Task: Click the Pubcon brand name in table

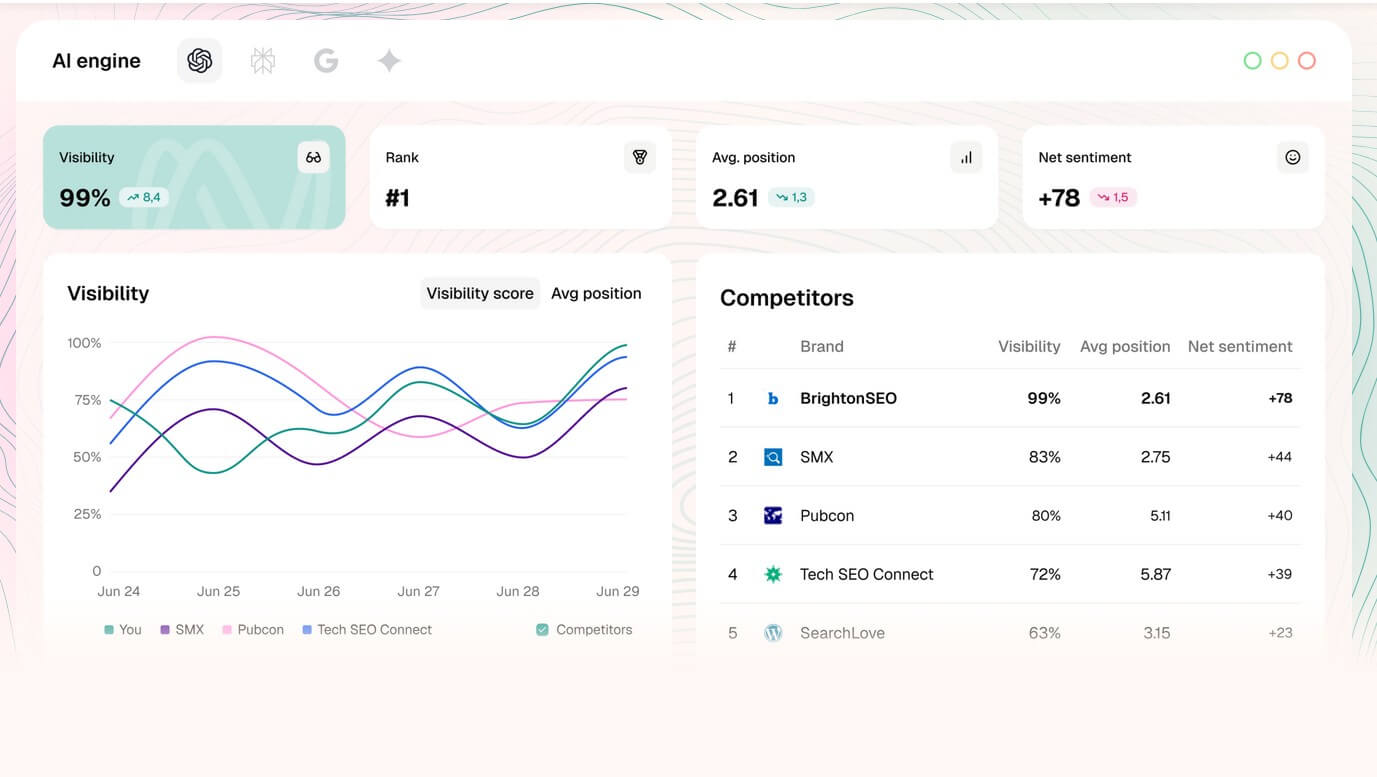Action: (827, 516)
